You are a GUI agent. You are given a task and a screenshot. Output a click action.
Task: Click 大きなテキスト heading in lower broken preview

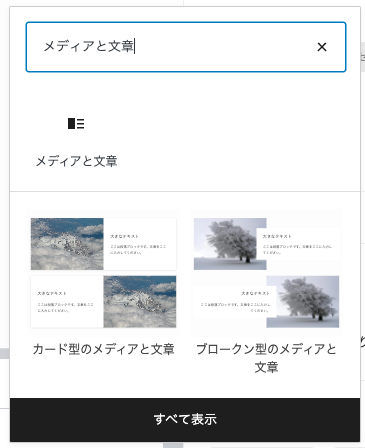pyautogui.click(x=255, y=293)
